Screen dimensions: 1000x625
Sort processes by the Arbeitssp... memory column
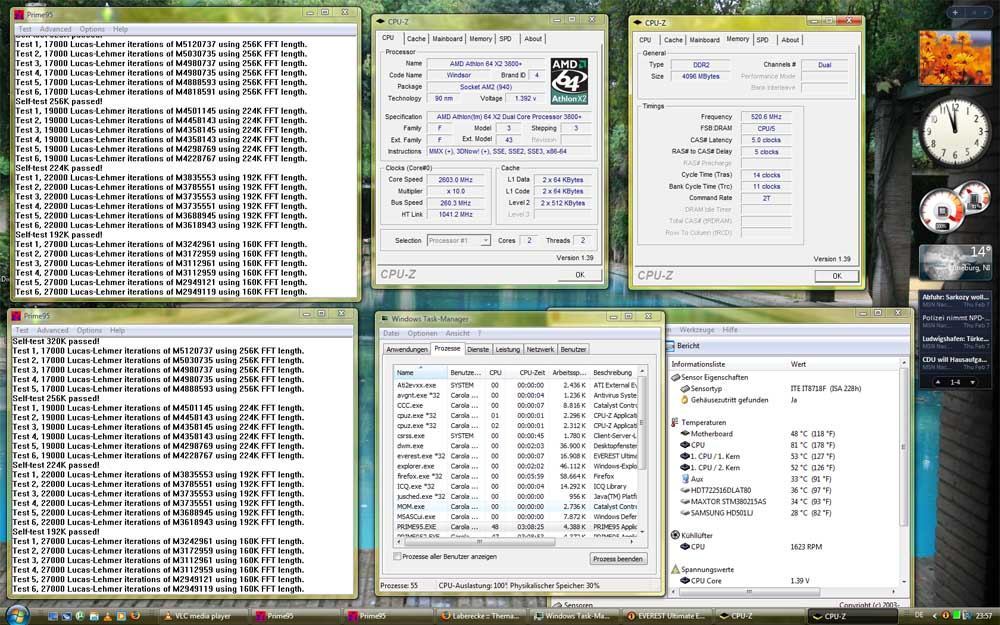tap(569, 372)
